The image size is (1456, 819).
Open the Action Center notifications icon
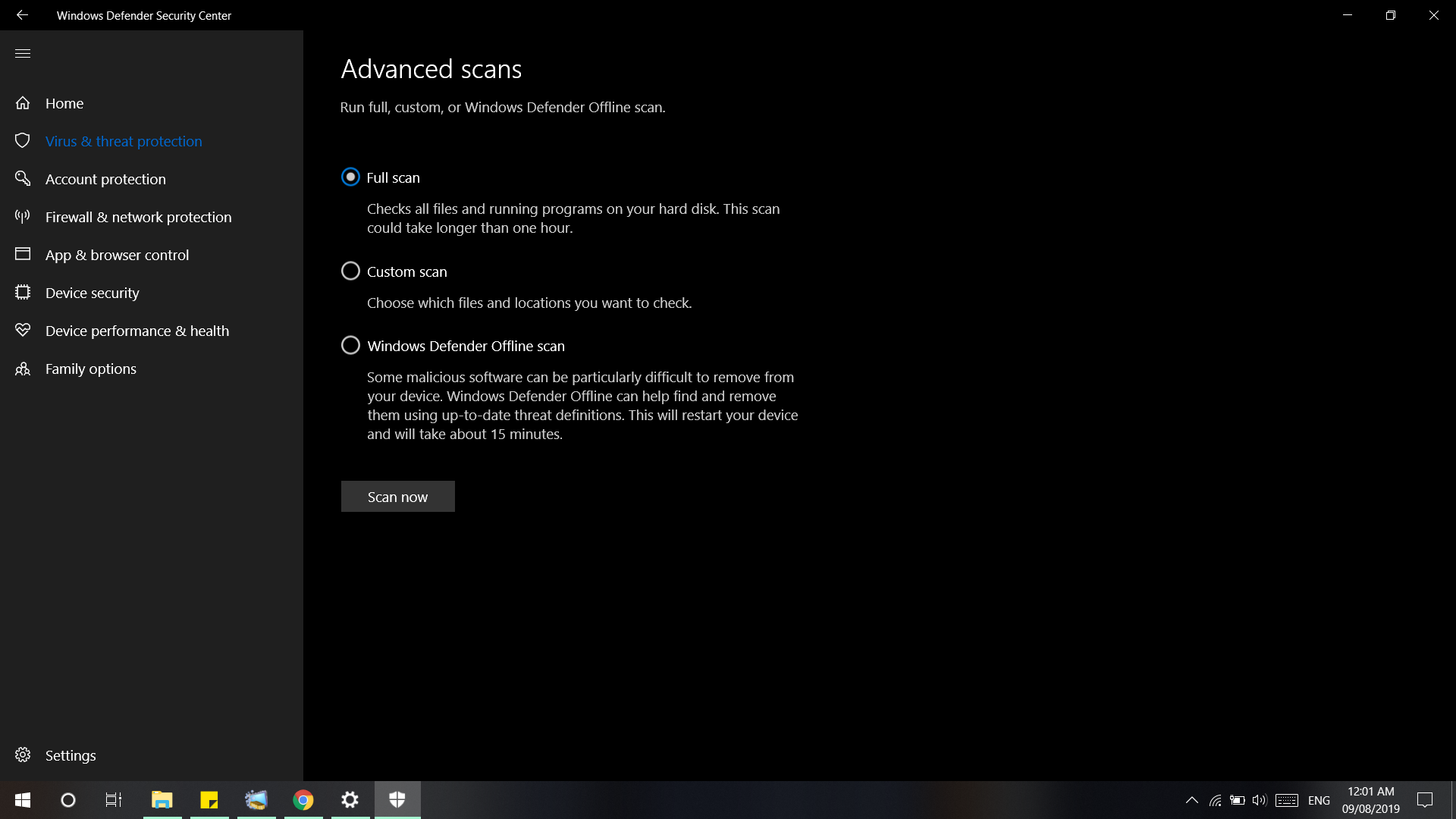pyautogui.click(x=1425, y=800)
